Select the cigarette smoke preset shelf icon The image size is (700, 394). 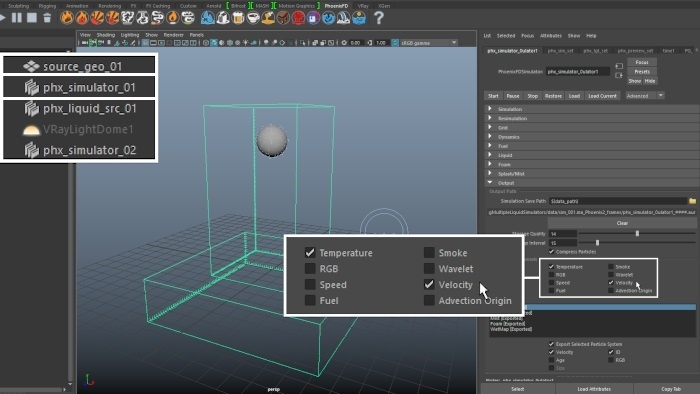(158, 18)
